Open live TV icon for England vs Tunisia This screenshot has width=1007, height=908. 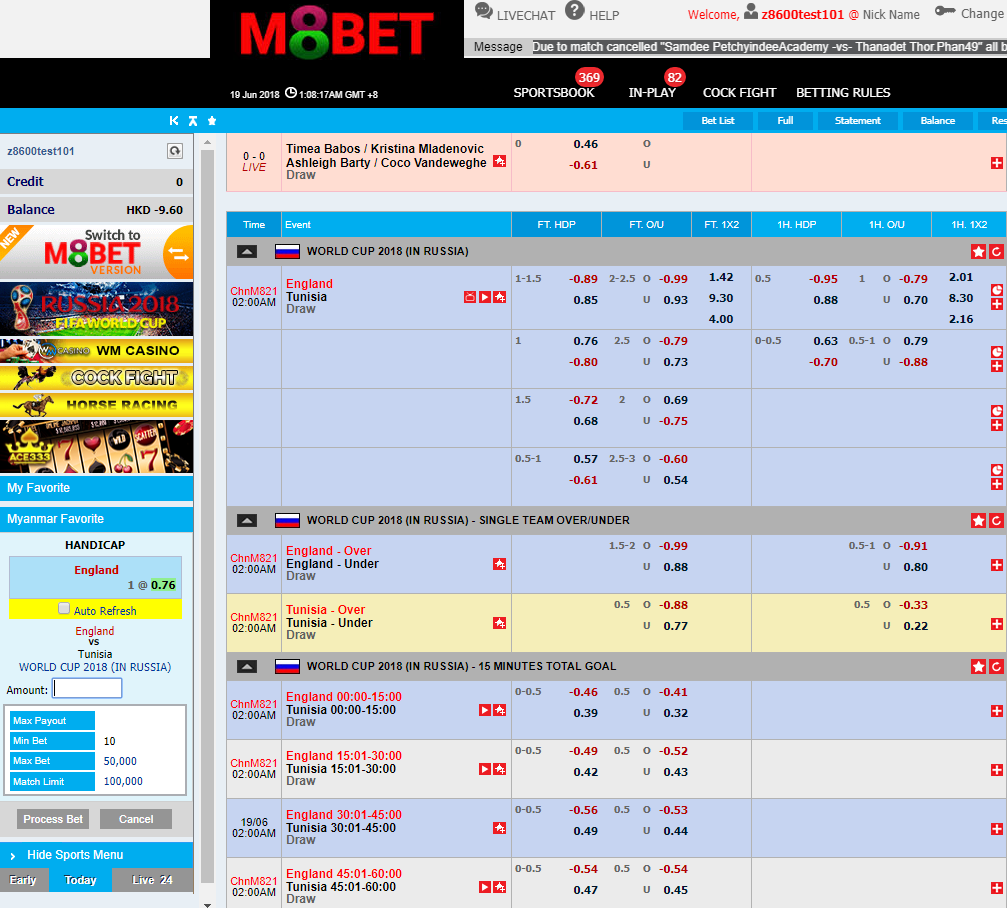point(470,297)
